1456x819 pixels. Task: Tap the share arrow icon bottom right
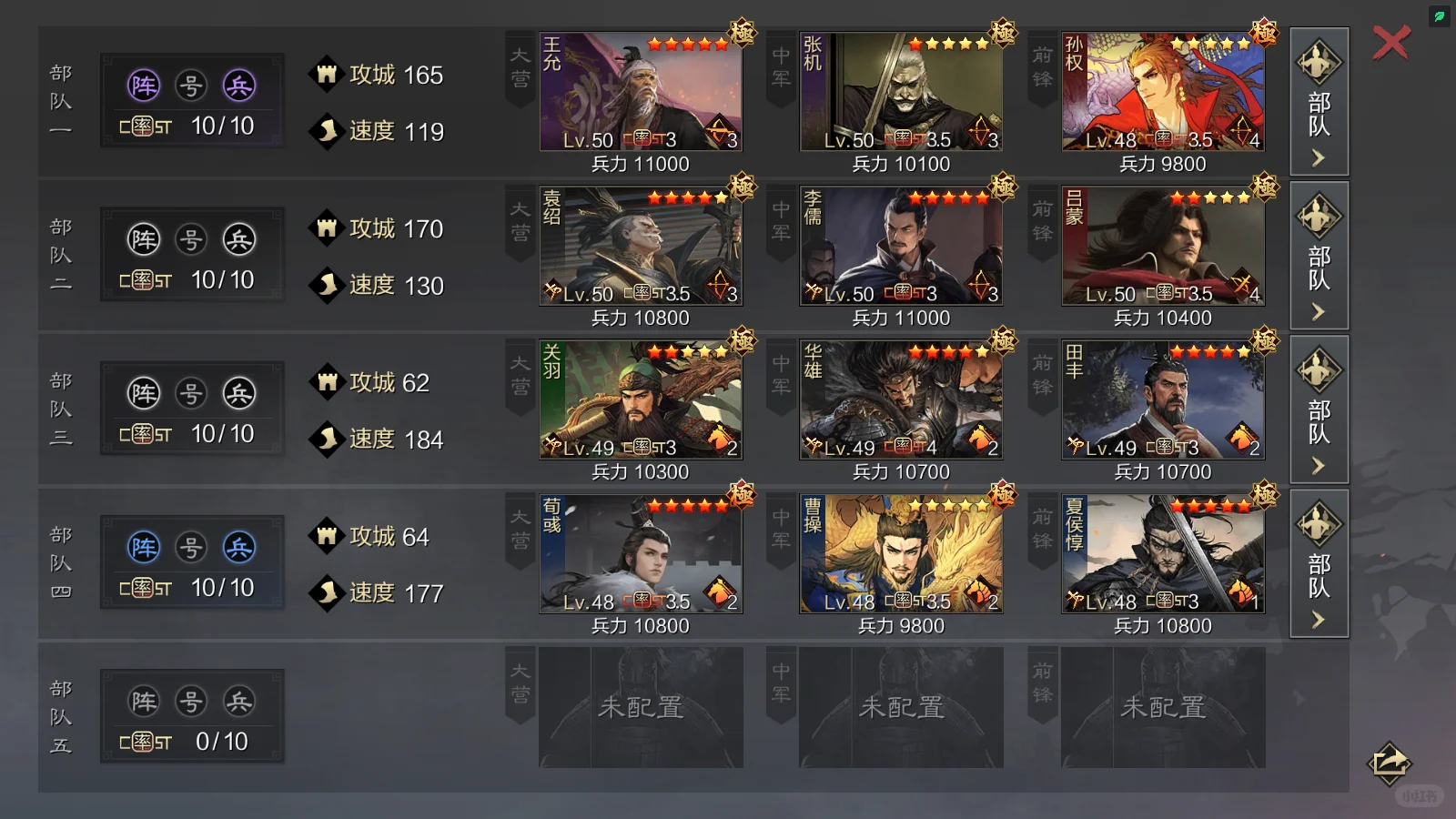(1389, 763)
